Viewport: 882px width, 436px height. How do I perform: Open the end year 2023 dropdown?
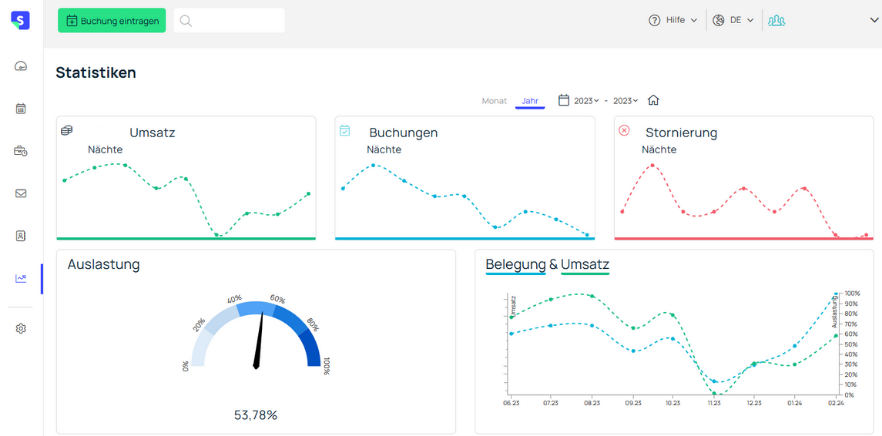[x=626, y=101]
